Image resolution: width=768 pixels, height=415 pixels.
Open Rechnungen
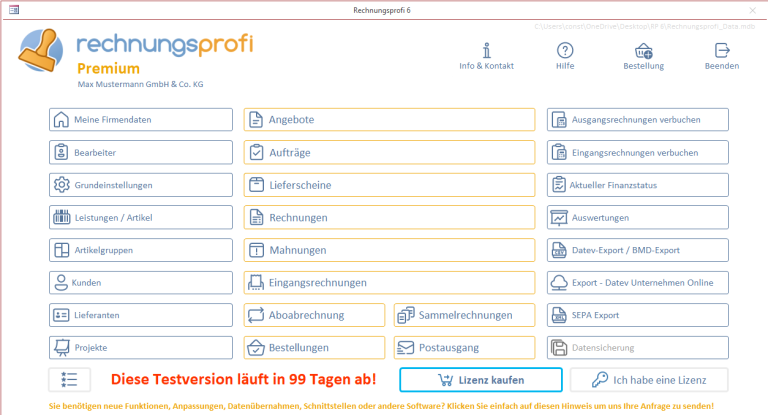[389, 218]
